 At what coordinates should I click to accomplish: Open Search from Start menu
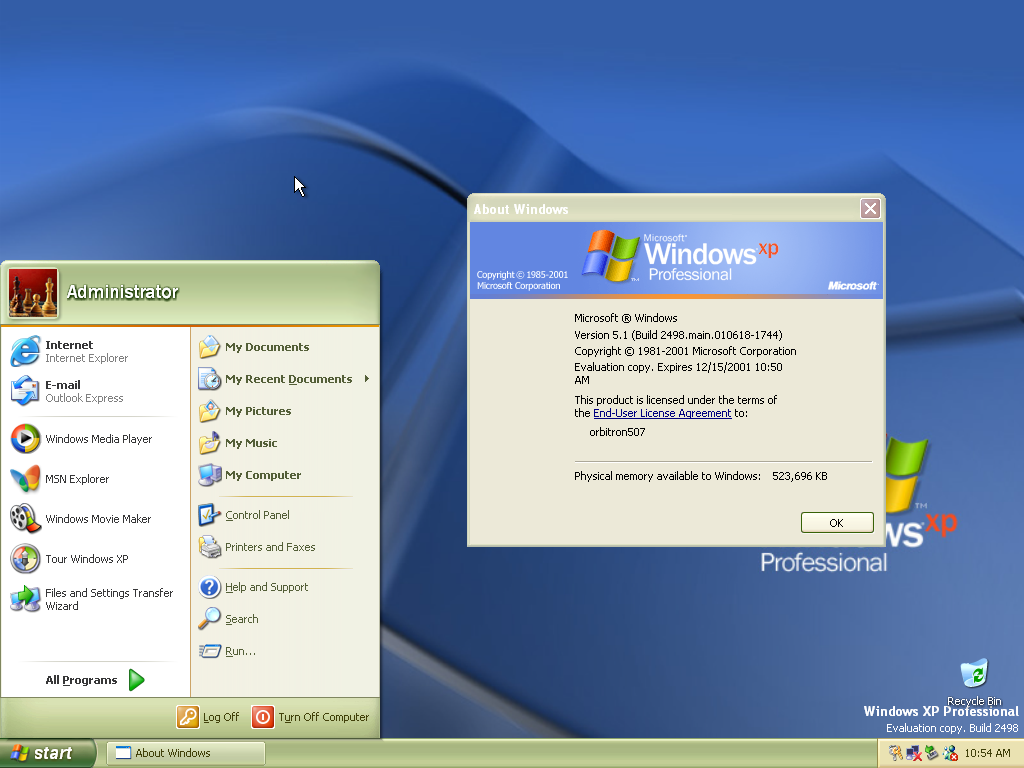[285, 618]
